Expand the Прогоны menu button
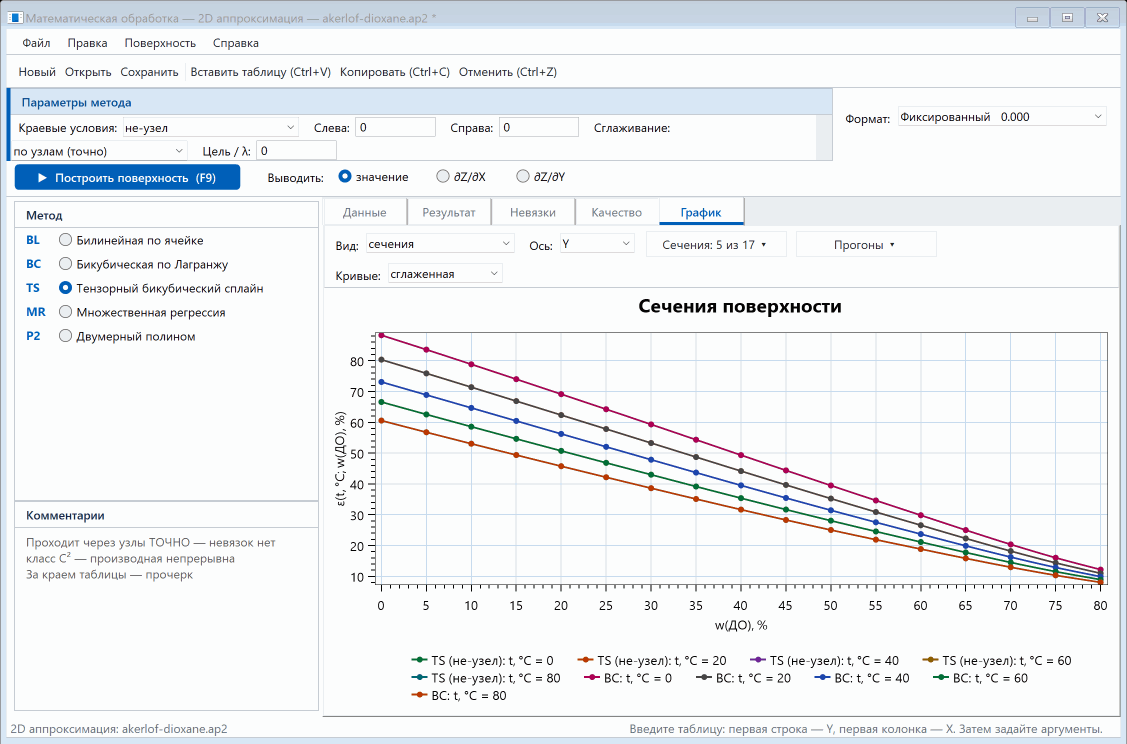The width and height of the screenshot is (1127, 744). coord(865,244)
